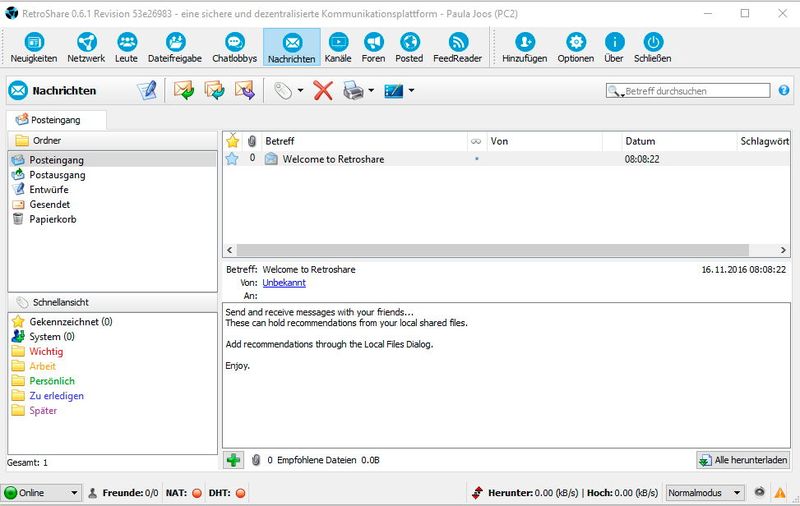Open Kanäle channels
This screenshot has width=800, height=506.
tap(338, 47)
